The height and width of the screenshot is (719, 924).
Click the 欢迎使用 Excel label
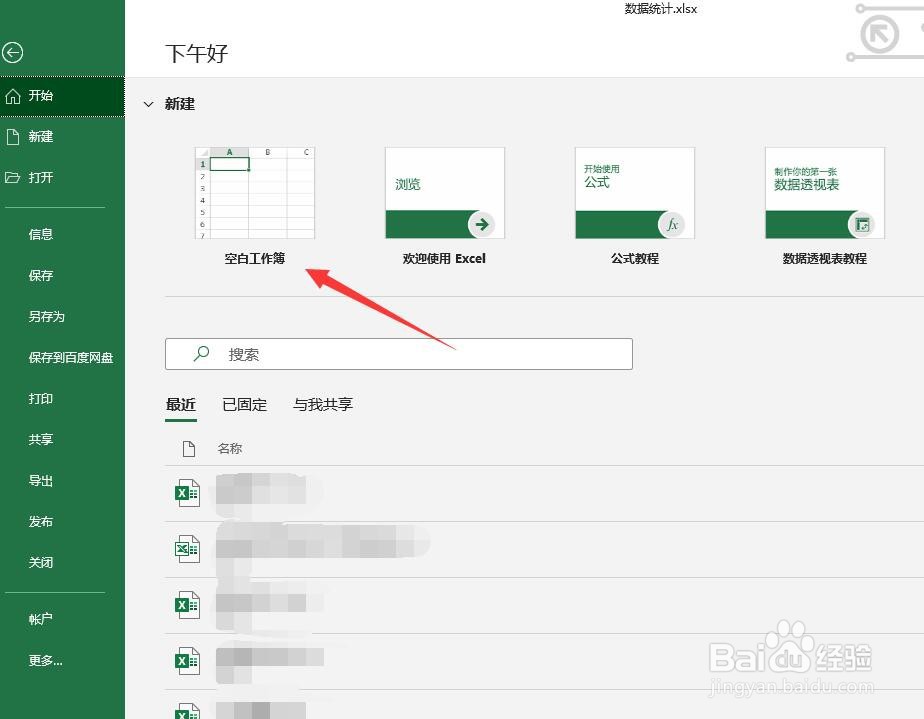[444, 259]
